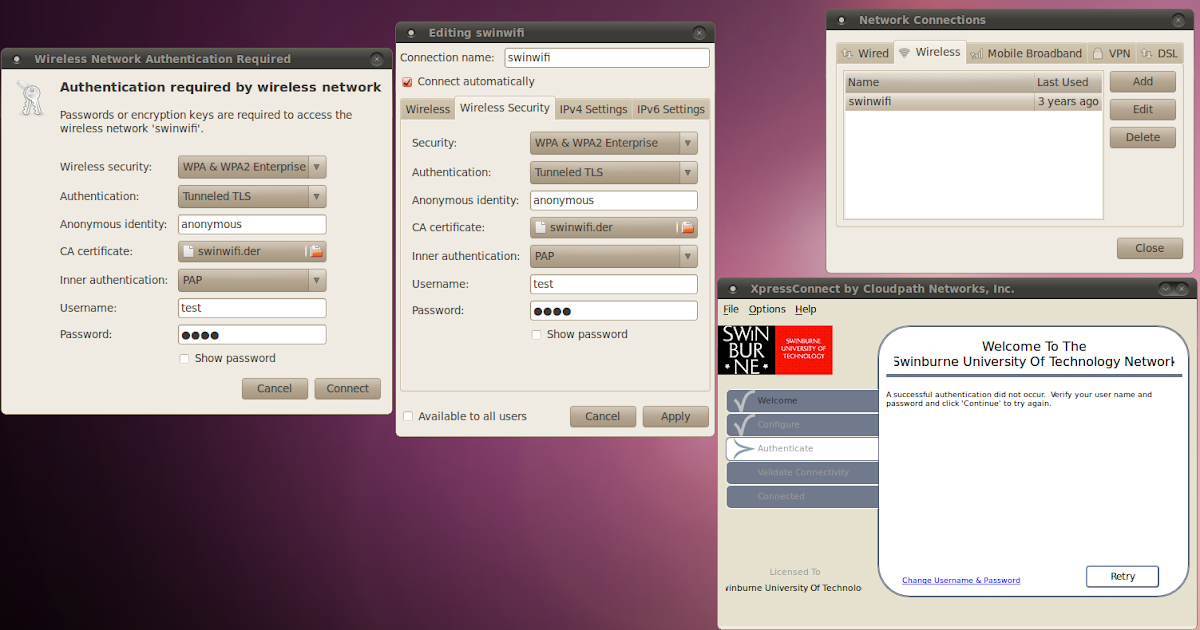Click Password field in Editing swinwifi
Screen dimensions: 1200x630
click(614, 310)
